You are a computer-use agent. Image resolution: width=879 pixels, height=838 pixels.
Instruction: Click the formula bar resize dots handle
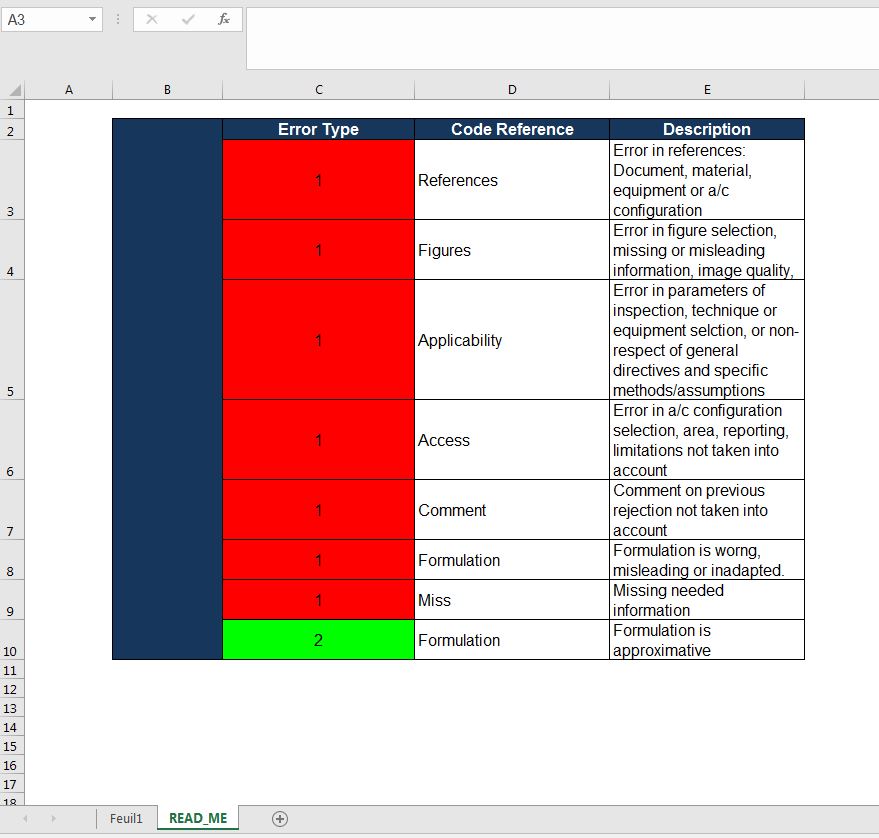tap(117, 19)
